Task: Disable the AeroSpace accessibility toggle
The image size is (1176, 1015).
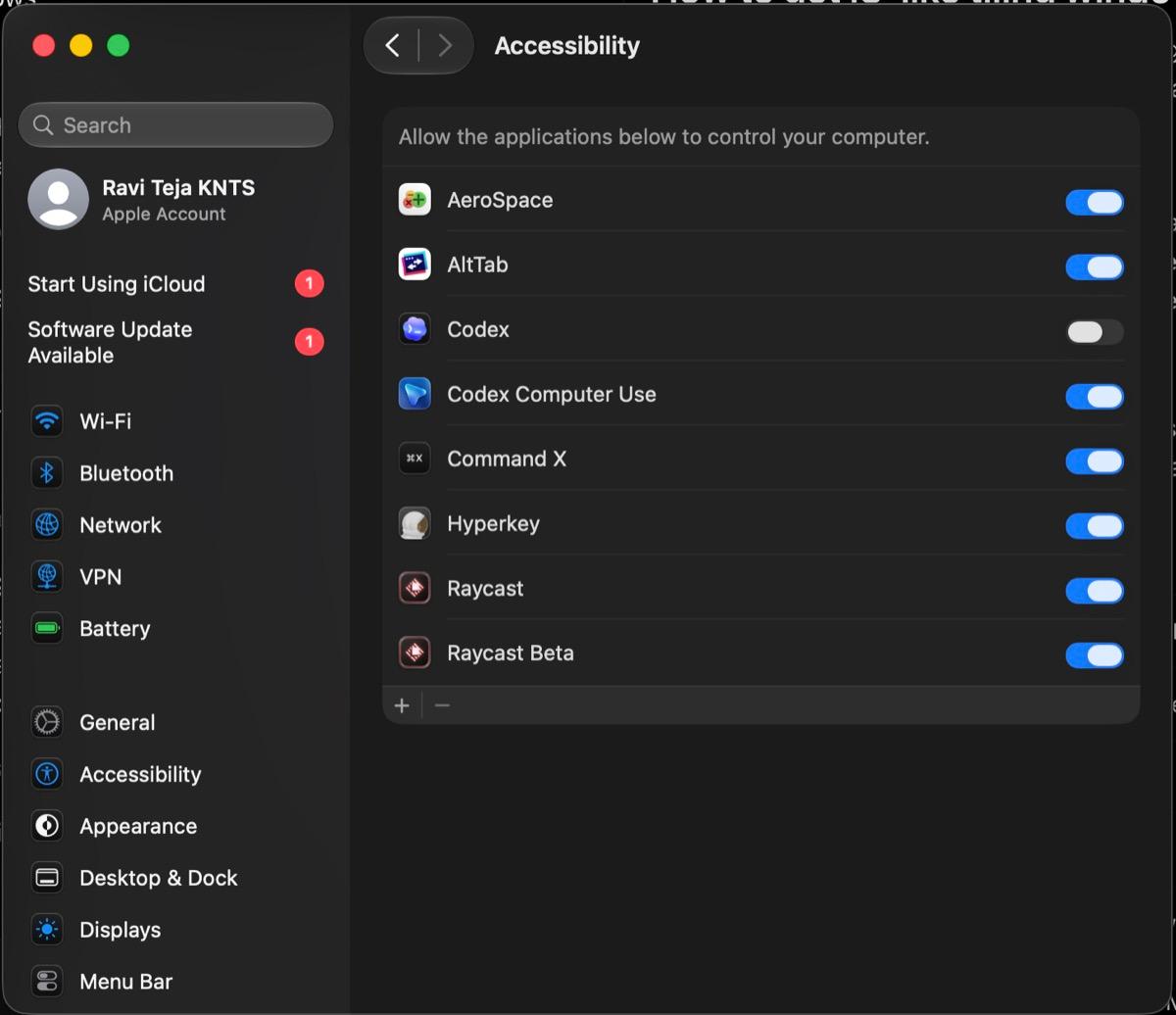Action: point(1095,202)
